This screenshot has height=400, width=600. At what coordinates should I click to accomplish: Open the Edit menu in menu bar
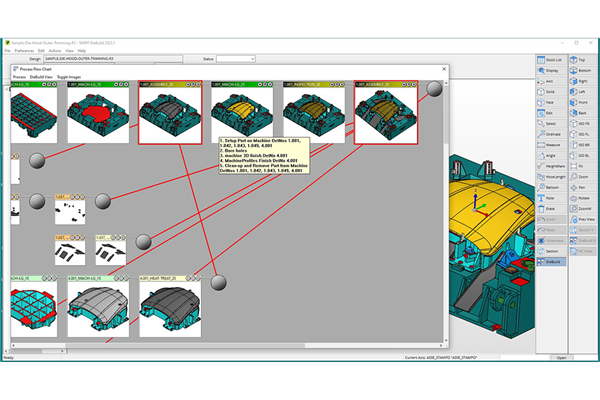(x=41, y=51)
